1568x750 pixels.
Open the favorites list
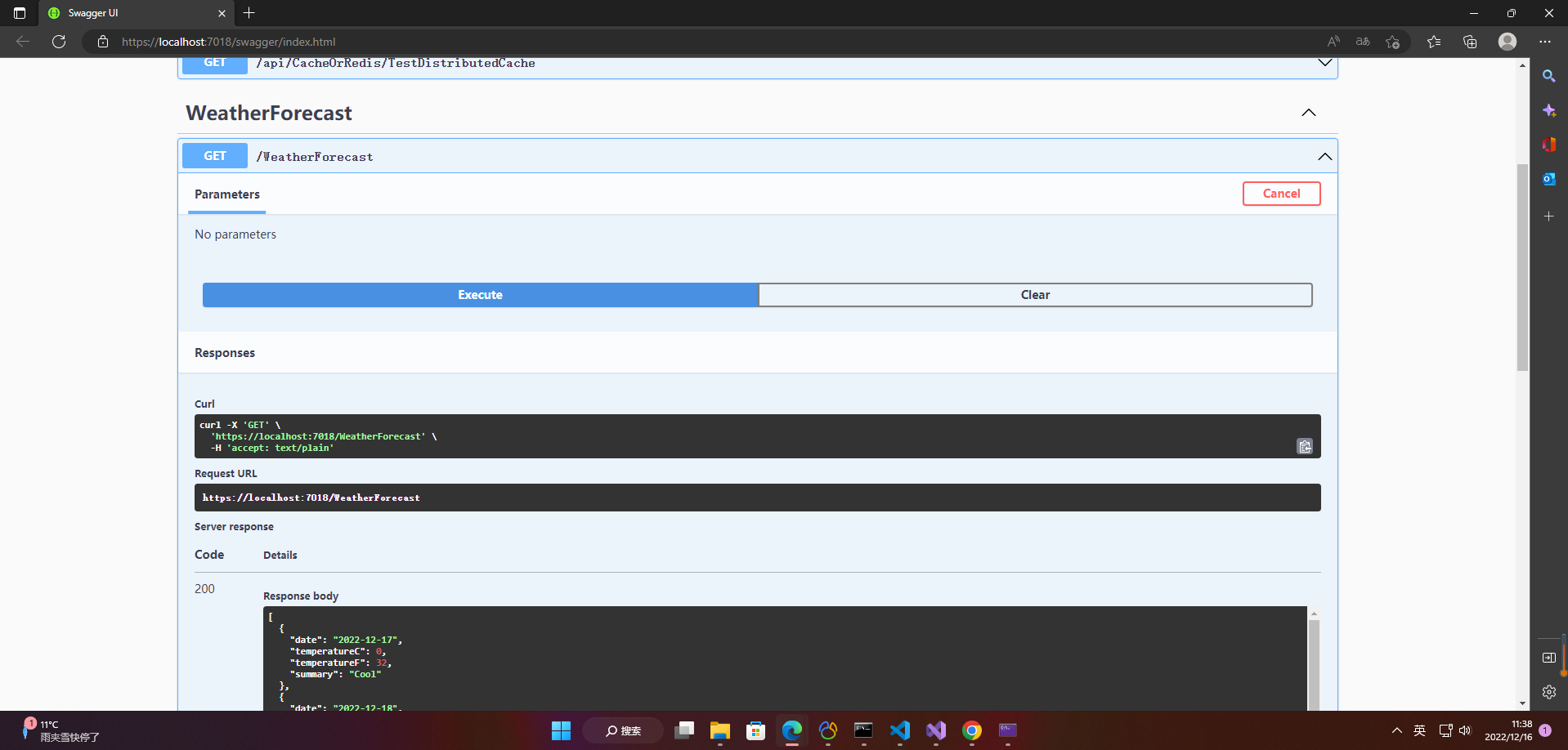(x=1434, y=42)
